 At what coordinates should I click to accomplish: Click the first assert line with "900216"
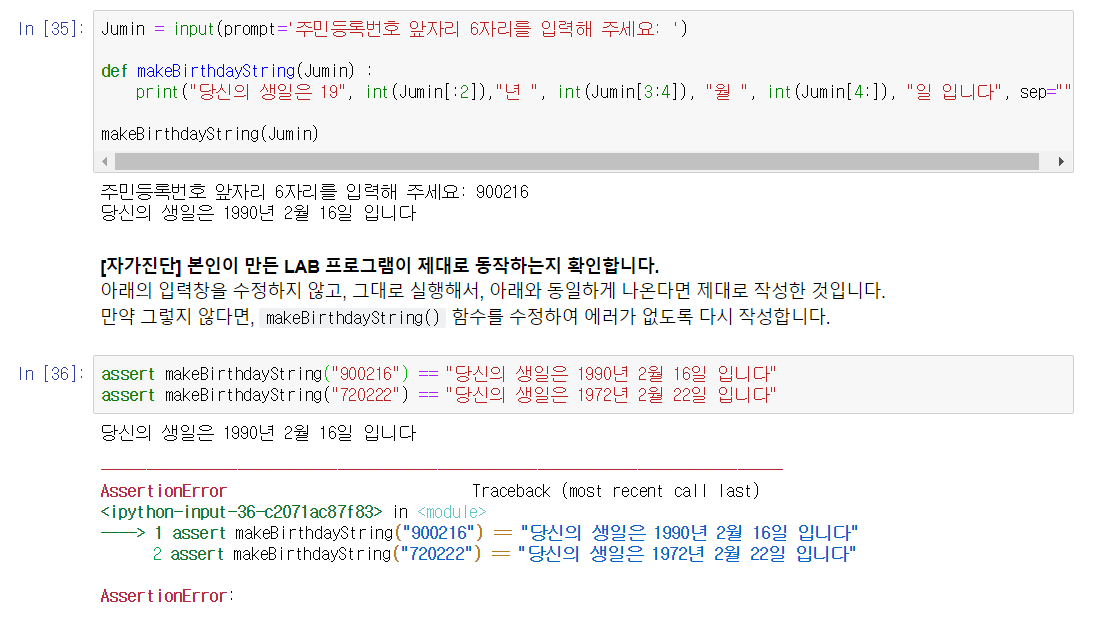[x=439, y=373]
